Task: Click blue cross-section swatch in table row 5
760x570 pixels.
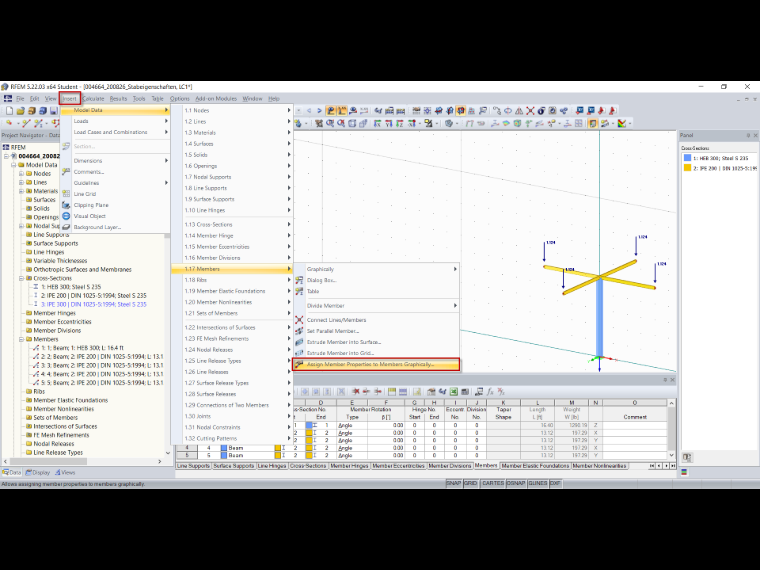Action: (224, 456)
